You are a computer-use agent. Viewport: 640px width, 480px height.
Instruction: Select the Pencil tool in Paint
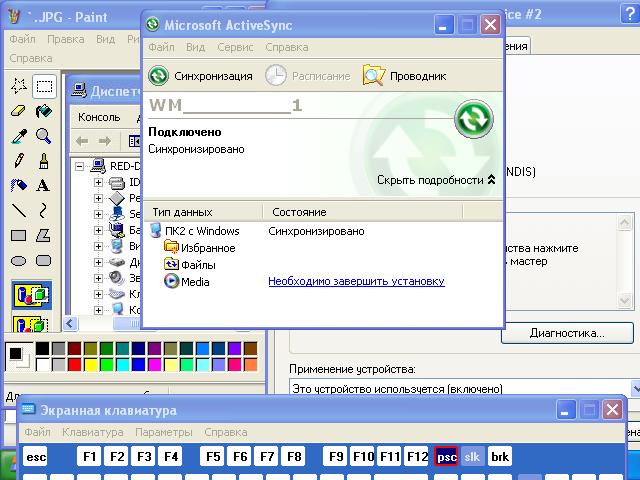coord(19,160)
